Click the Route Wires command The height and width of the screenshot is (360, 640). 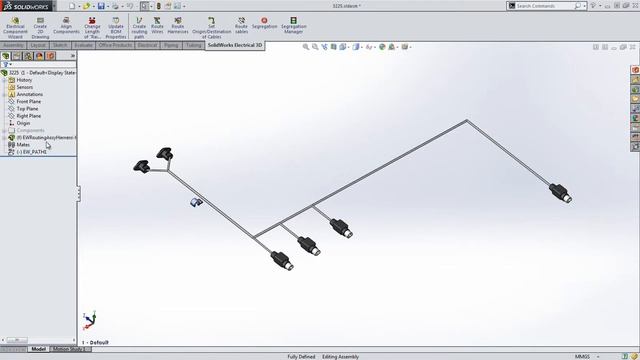(x=157, y=25)
